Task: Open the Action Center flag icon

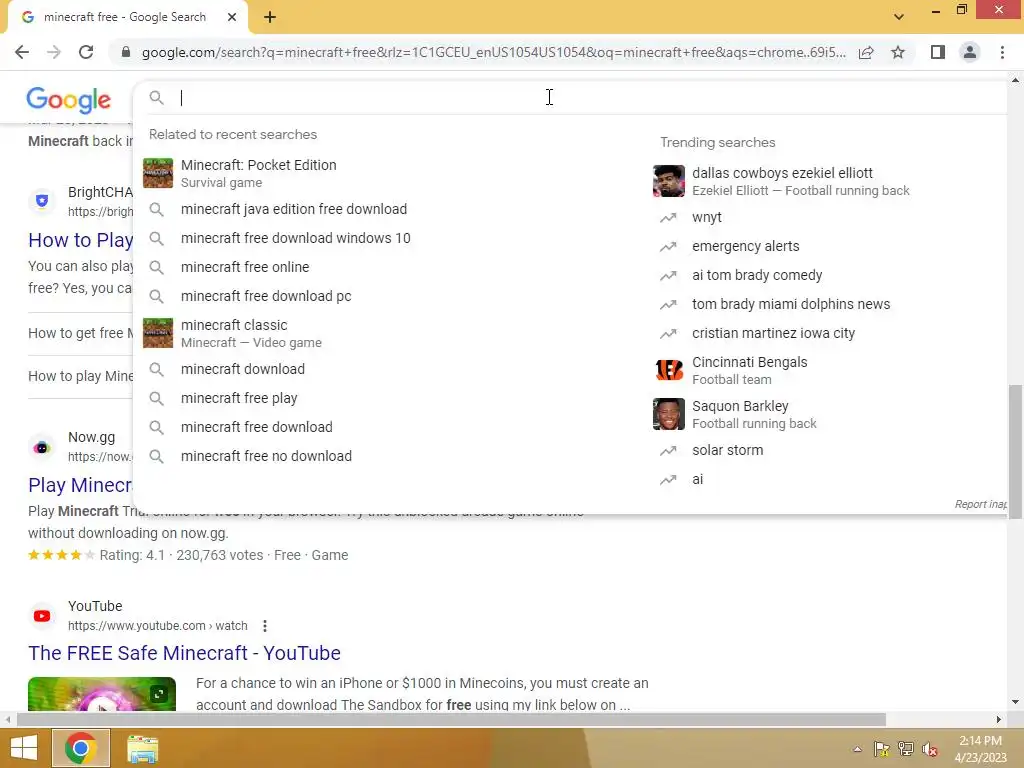Action: [882, 749]
